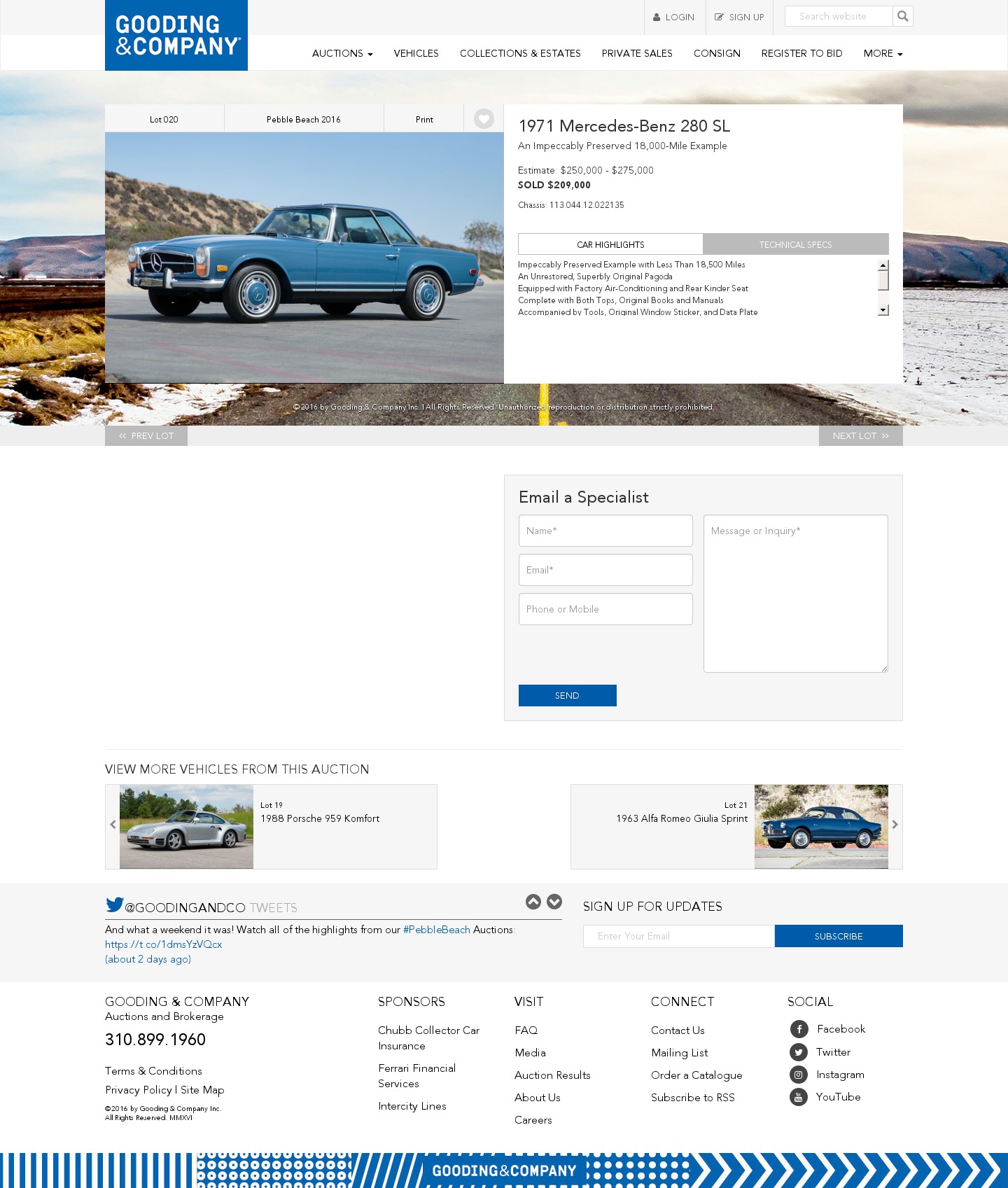Open Auction Results link
The image size is (1008, 1188).
coord(552,1075)
